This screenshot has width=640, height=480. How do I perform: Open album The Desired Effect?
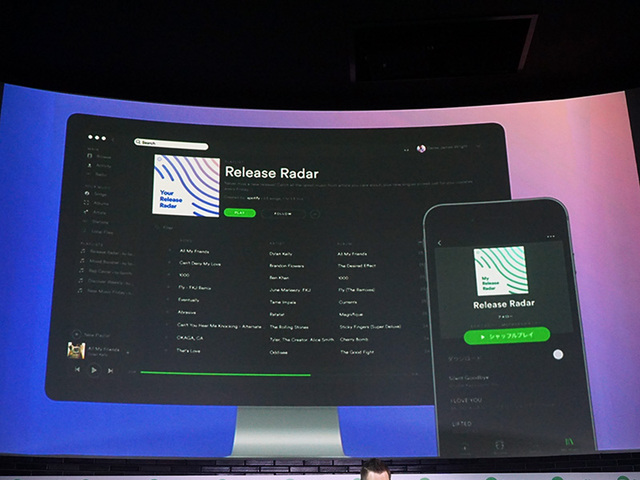click(357, 266)
